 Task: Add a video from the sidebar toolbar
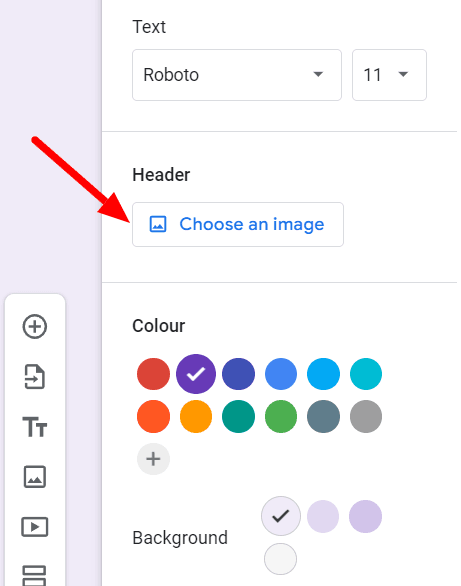(35, 527)
